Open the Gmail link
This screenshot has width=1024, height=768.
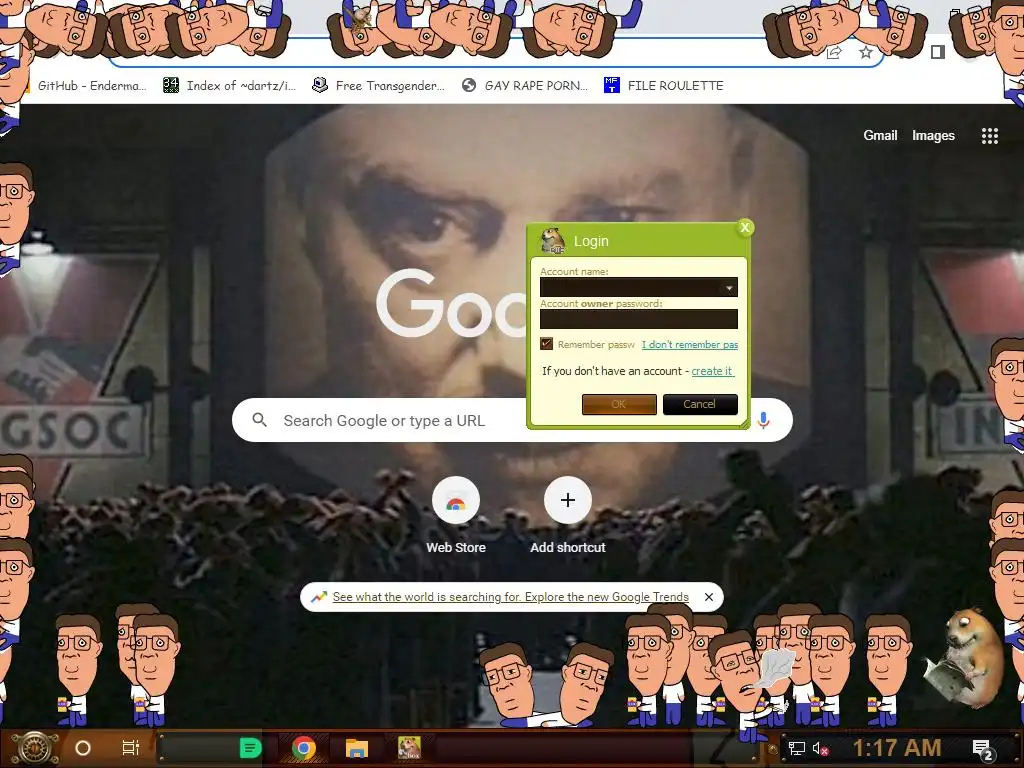pos(880,135)
